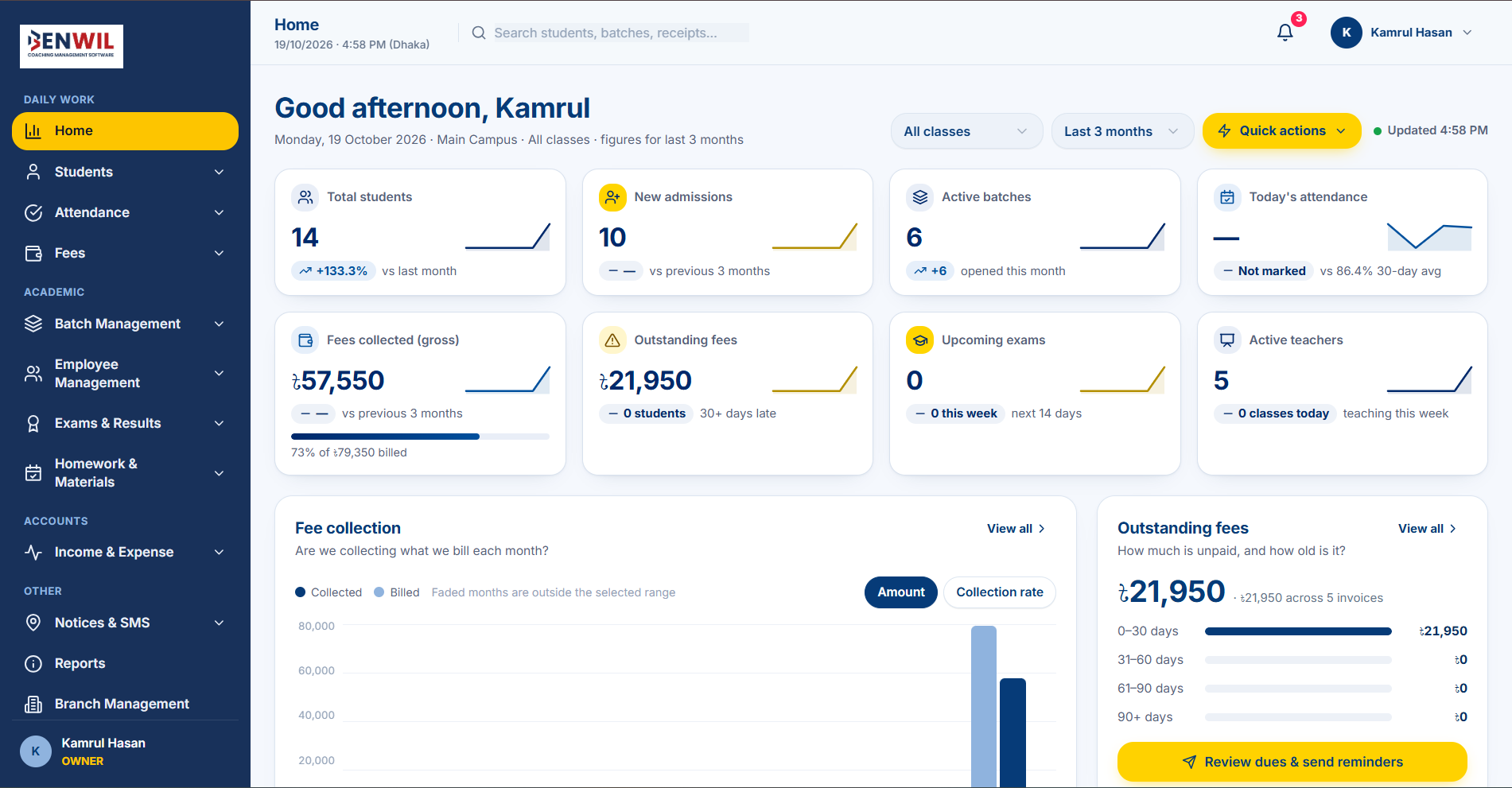Click the Kamrul Hasan owner profile in sidebar
The height and width of the screenshot is (788, 1512).
click(x=125, y=751)
